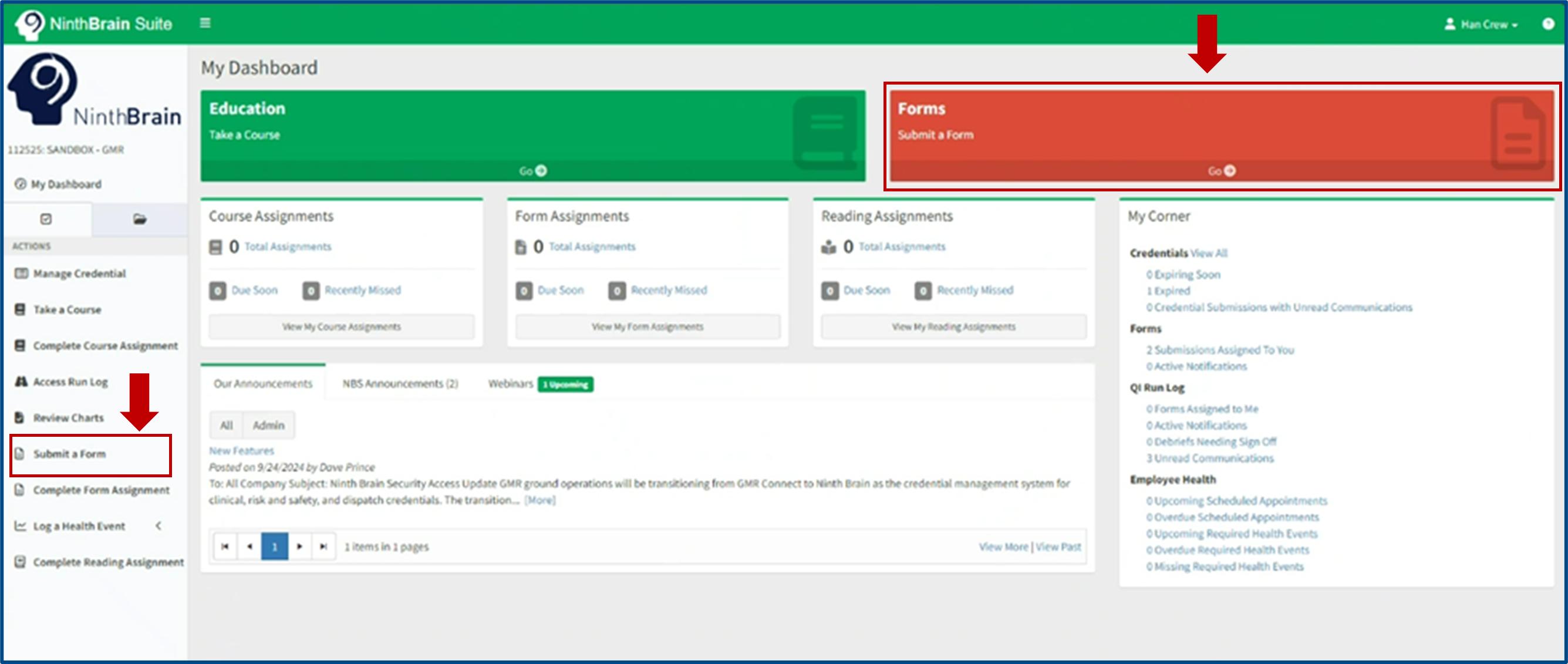Open 3 Unread Communications link
Viewport: 1568px width, 664px height.
(1210, 459)
